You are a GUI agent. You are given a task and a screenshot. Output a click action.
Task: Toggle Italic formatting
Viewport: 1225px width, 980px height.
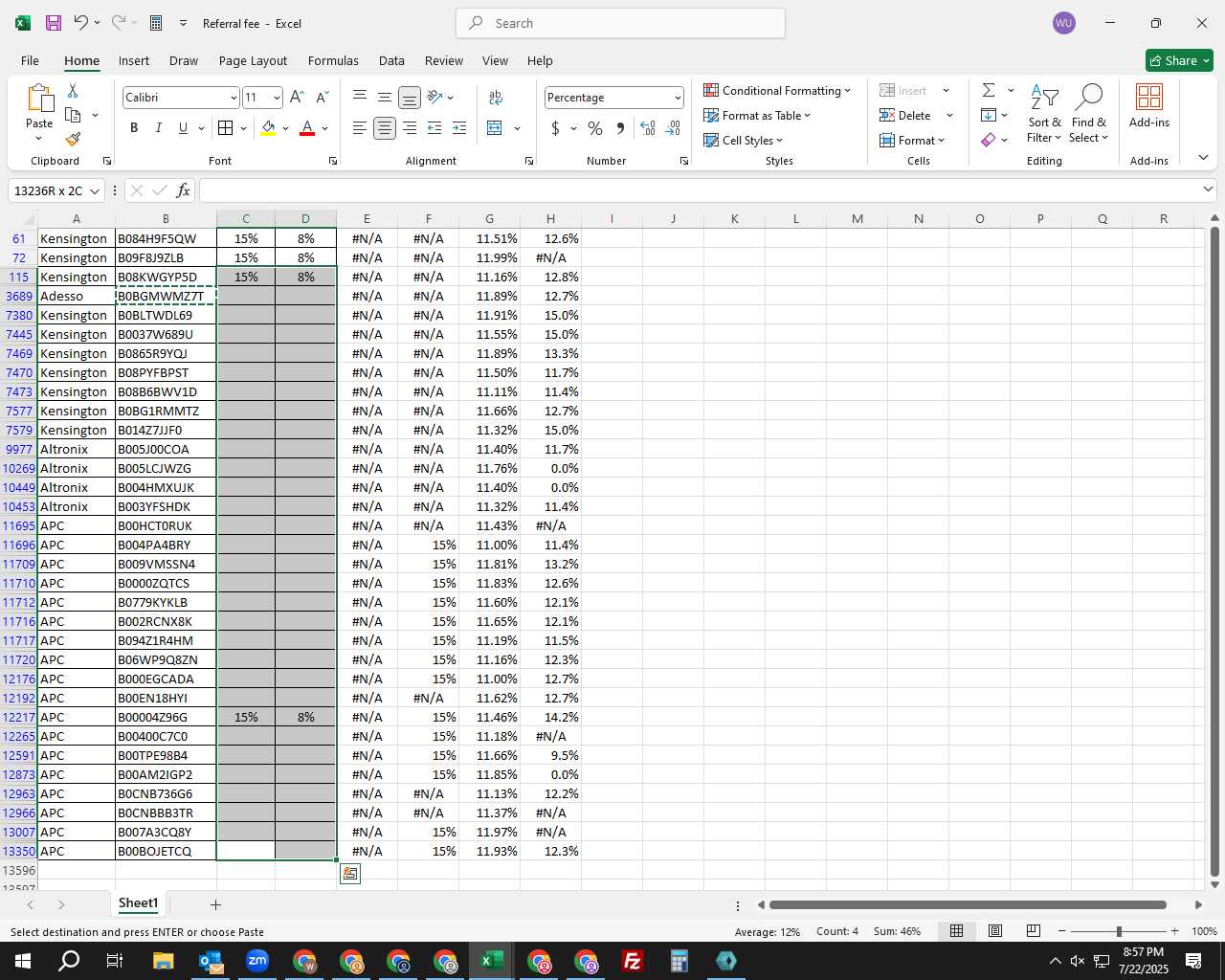[158, 128]
